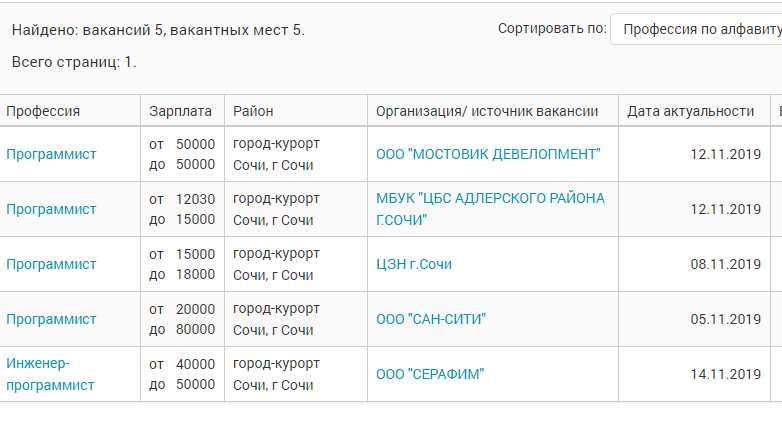Open the "Инженер-программист" vacancy link

coord(50,374)
